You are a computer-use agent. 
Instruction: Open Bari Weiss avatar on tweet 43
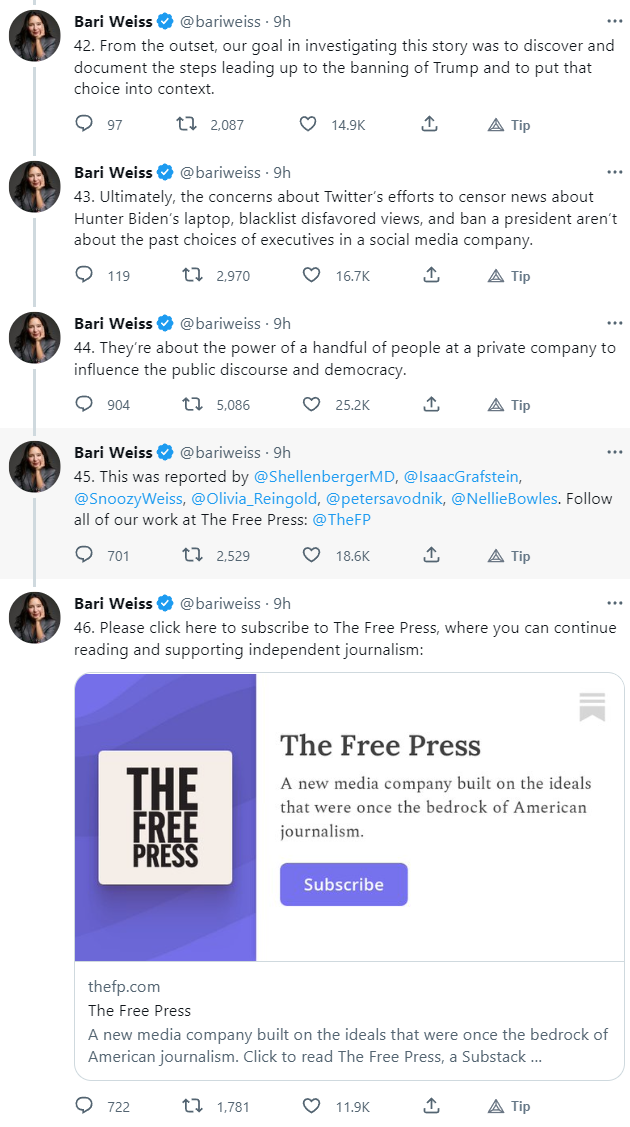click(35, 186)
